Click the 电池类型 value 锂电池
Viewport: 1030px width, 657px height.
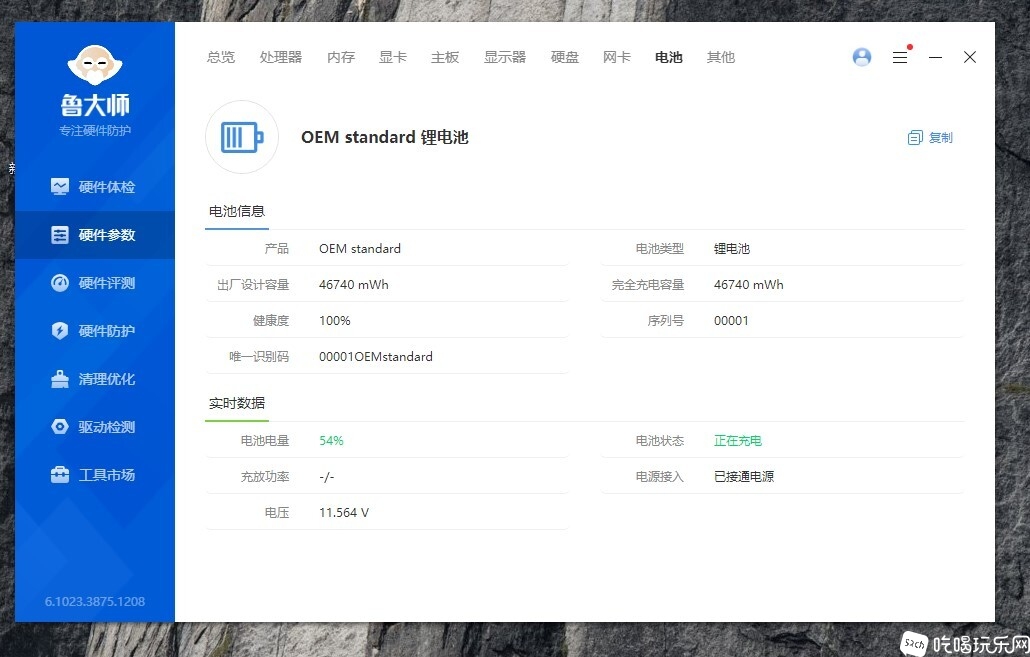pyautogui.click(x=732, y=248)
